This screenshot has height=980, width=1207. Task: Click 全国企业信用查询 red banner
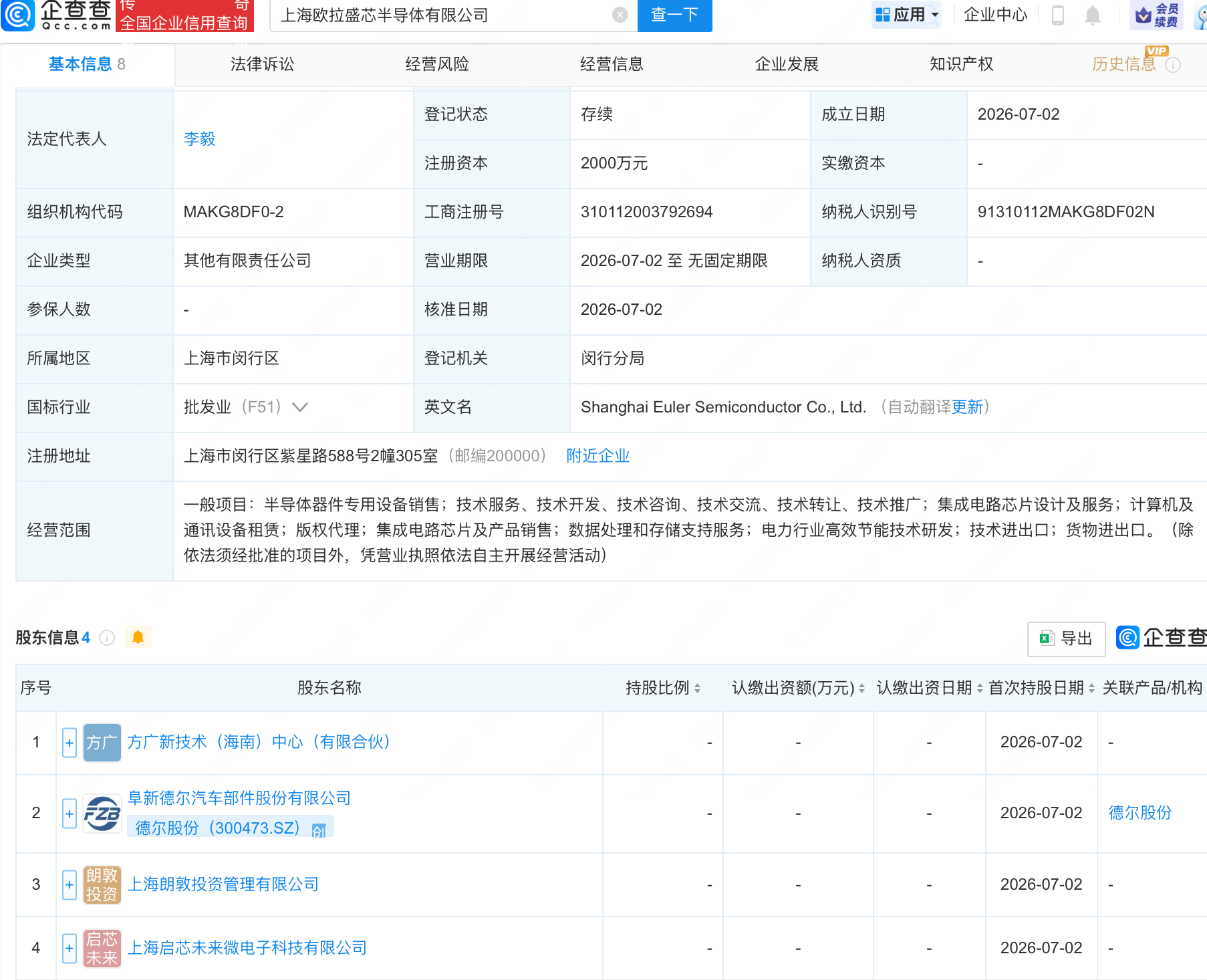point(184,15)
